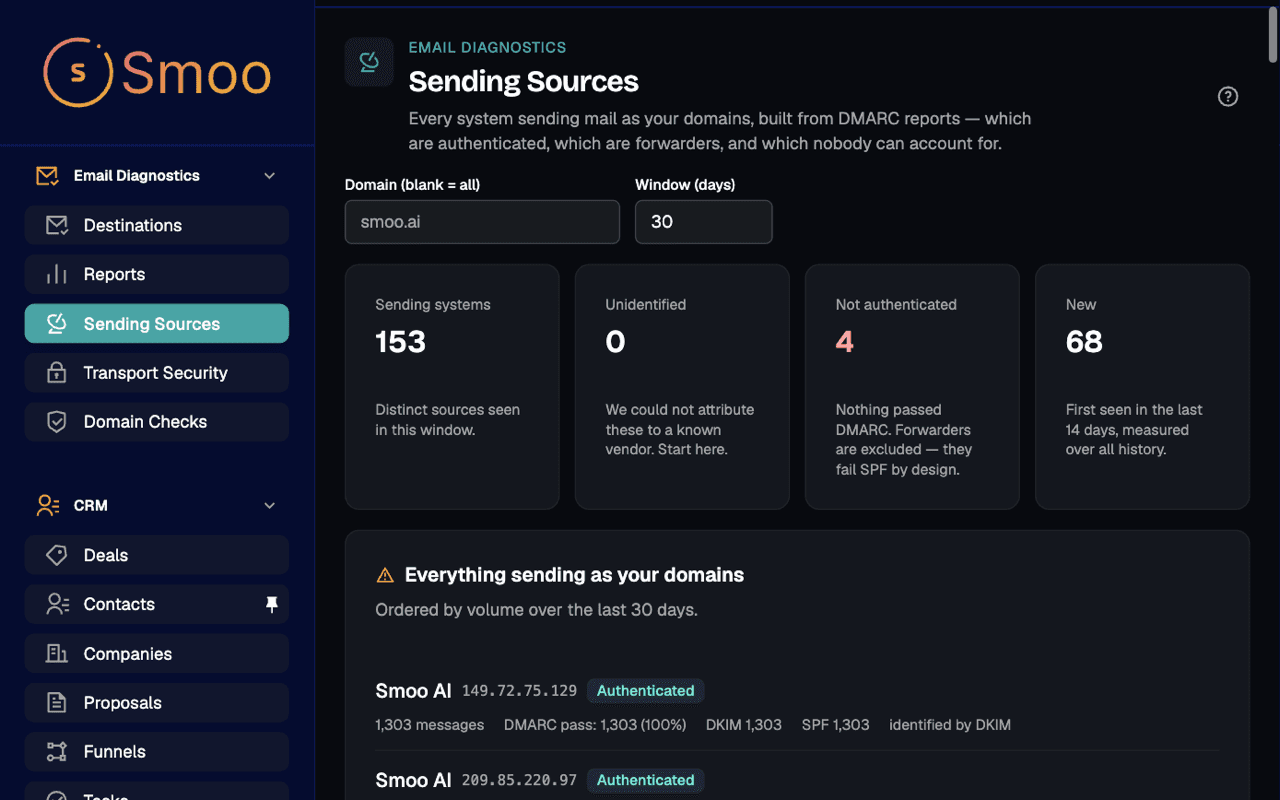Click the EMAIL DIAGNOSTICS breadcrumb label
The width and height of the screenshot is (1280, 800).
coord(488,47)
